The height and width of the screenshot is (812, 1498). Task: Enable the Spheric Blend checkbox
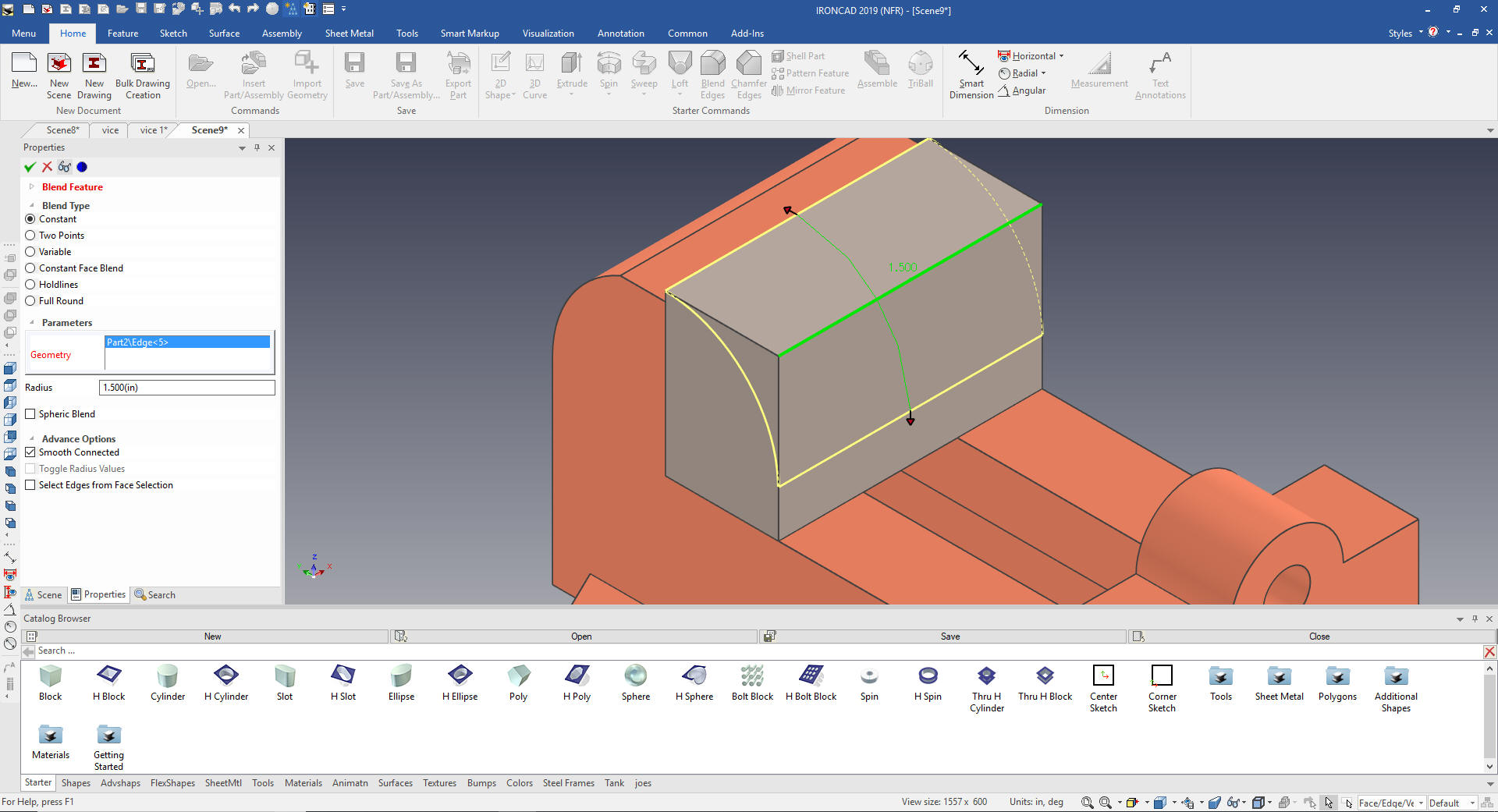click(x=30, y=414)
